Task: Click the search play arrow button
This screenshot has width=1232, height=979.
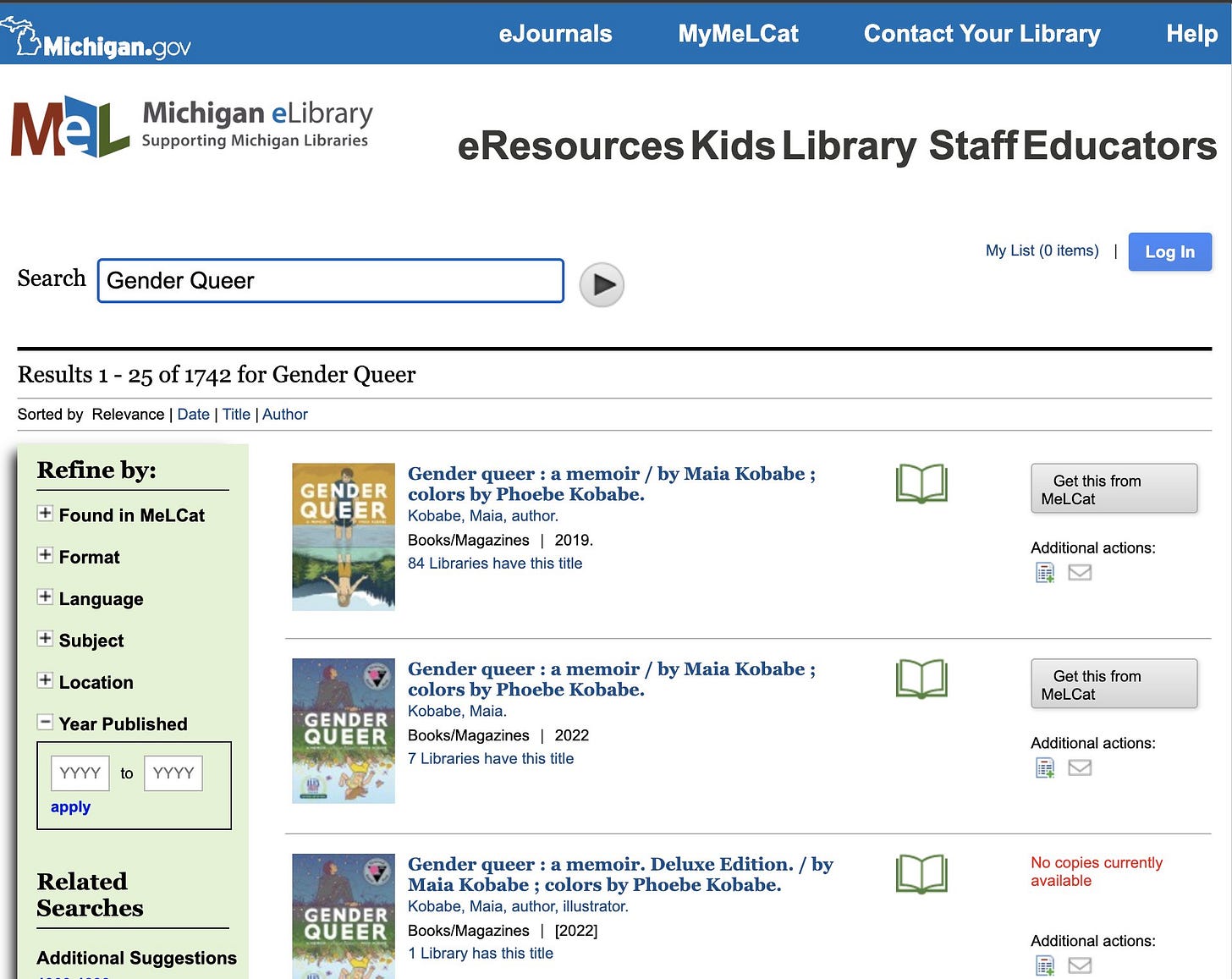Action: point(602,284)
